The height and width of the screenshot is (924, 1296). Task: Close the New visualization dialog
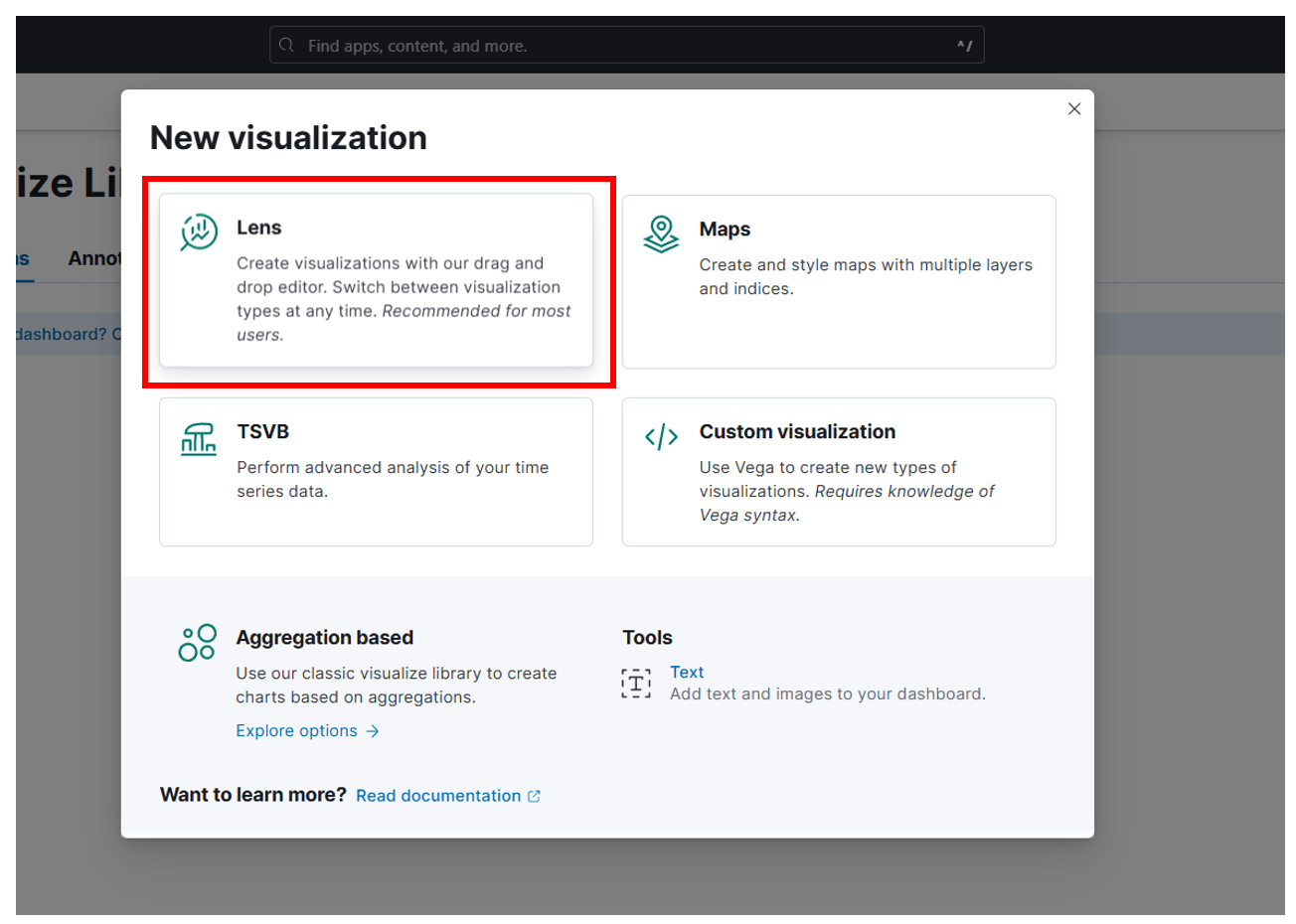[1074, 109]
